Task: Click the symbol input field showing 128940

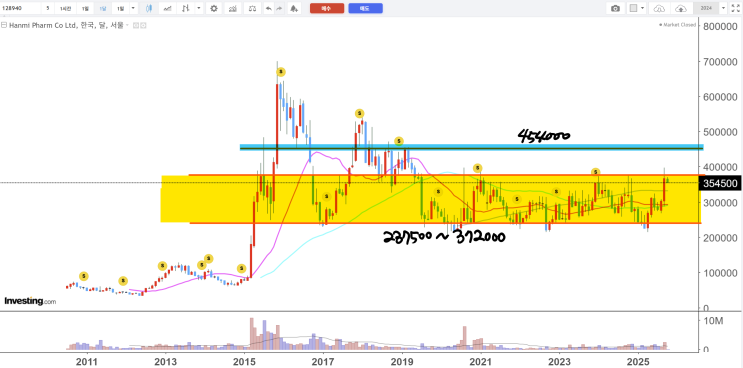Action: pyautogui.click(x=20, y=8)
